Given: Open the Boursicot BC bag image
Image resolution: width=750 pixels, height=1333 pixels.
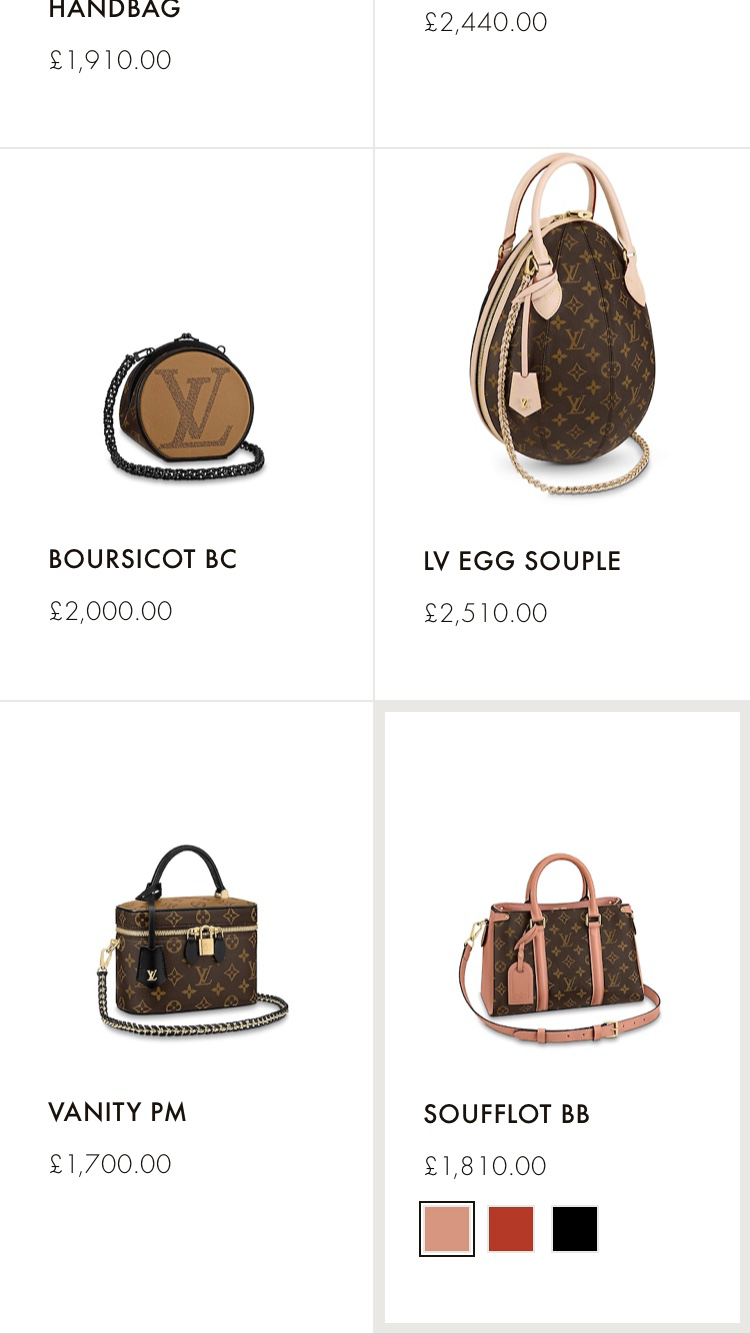Looking at the screenshot, I should point(183,408).
